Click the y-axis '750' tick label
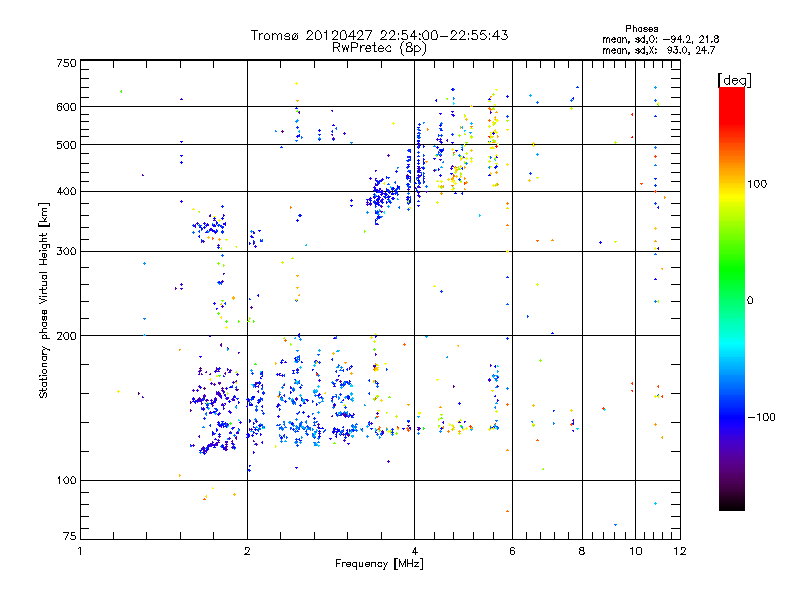 66,63
